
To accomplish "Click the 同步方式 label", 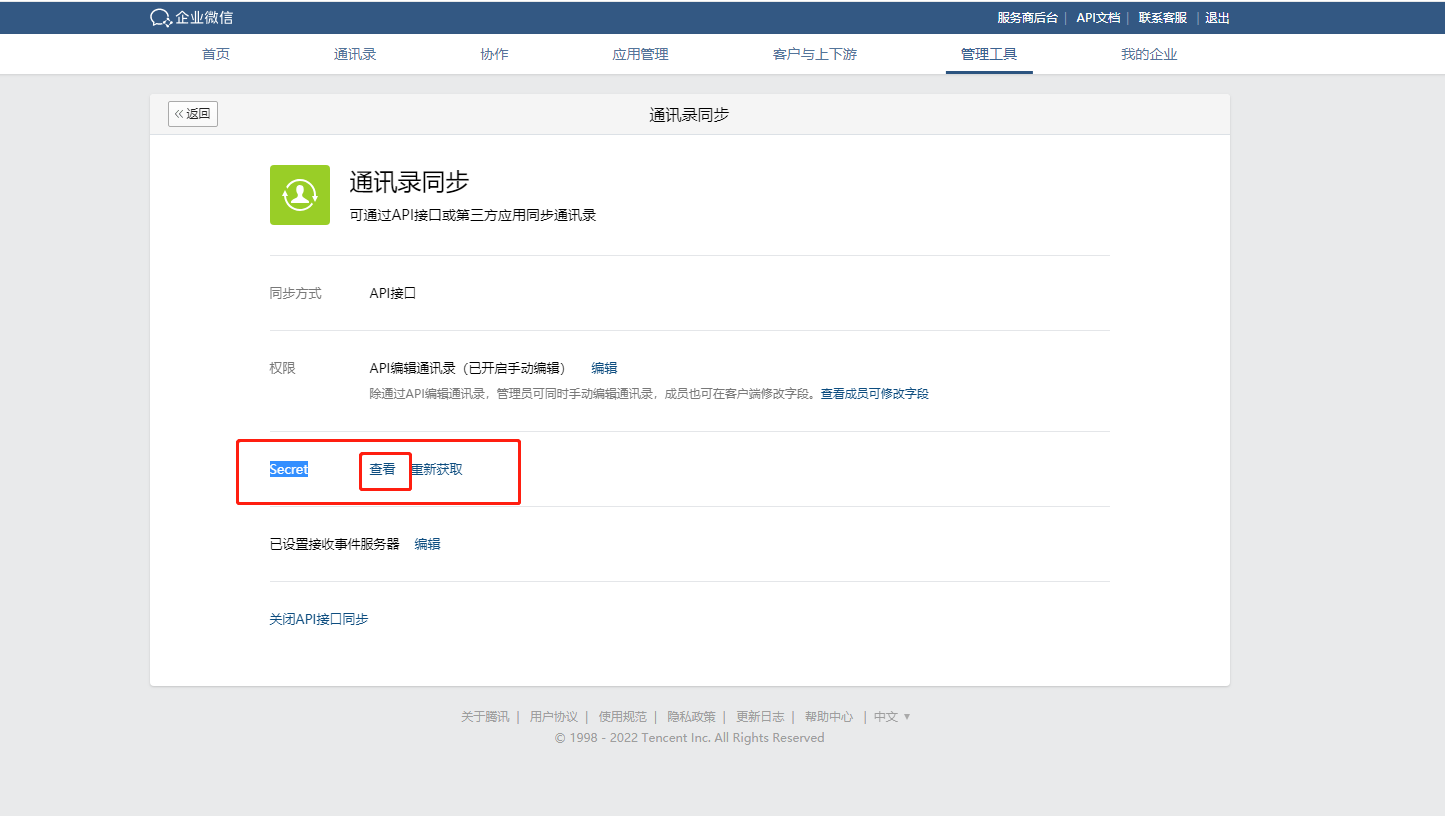I will pyautogui.click(x=296, y=293).
